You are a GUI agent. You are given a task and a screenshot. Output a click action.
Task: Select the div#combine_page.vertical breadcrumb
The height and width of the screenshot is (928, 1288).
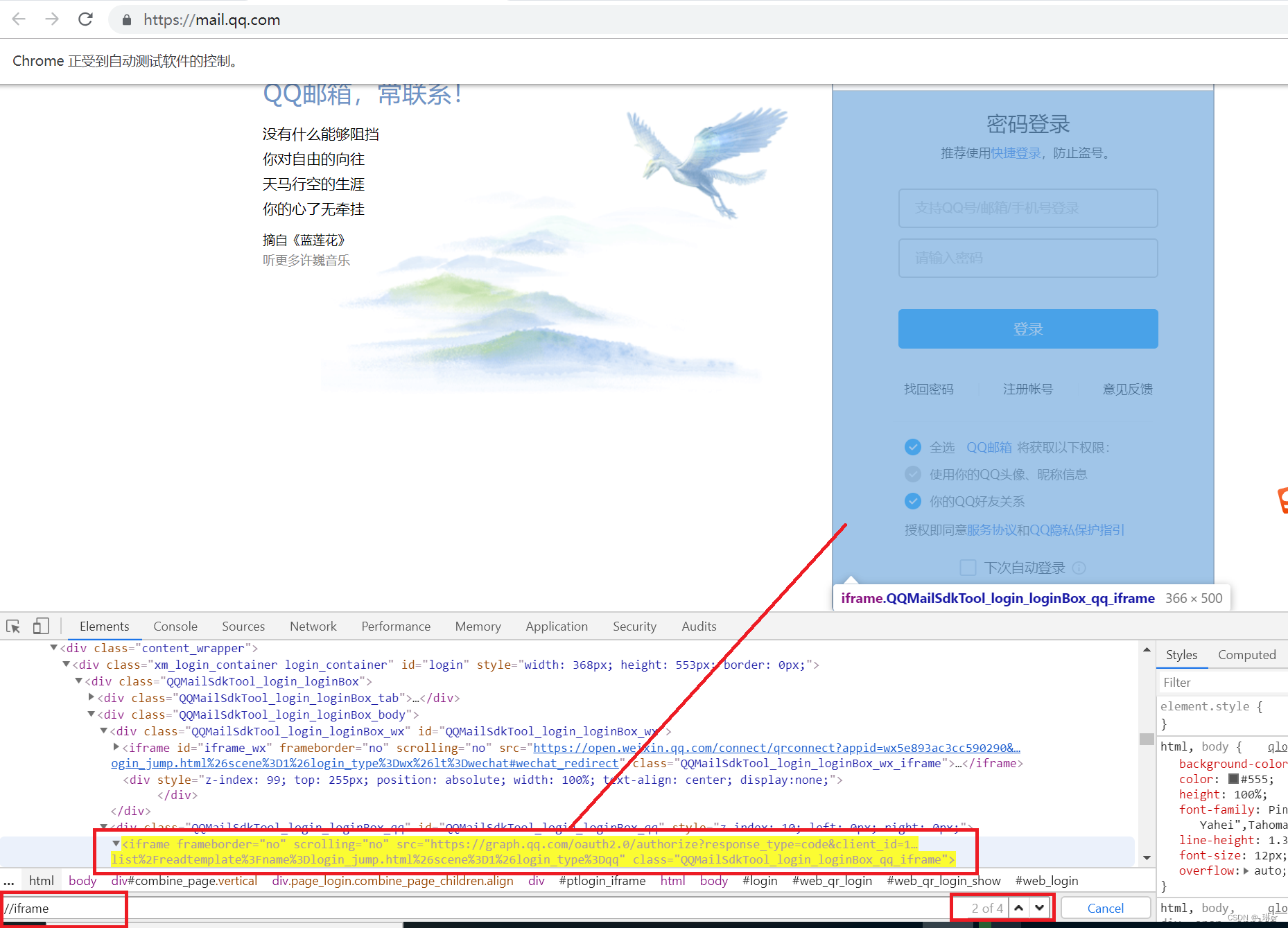click(184, 881)
